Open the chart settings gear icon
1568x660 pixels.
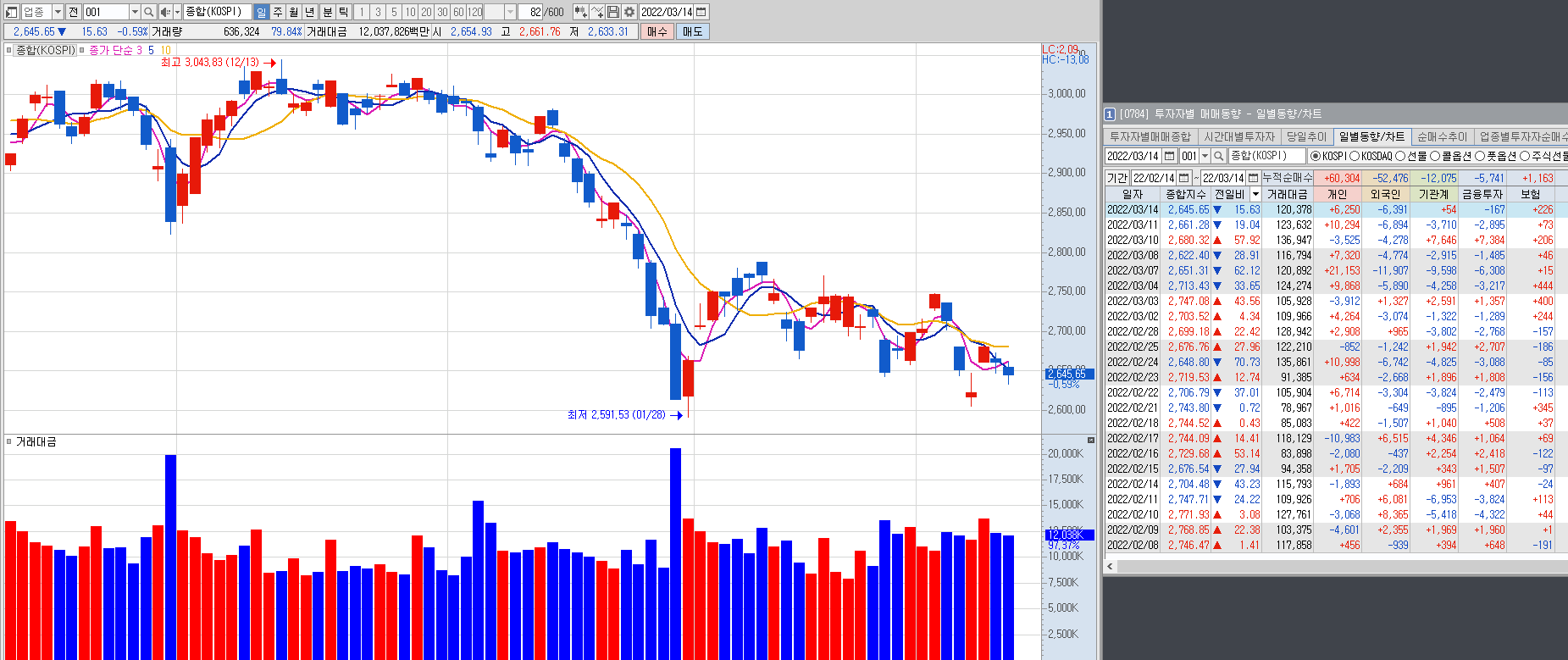tap(629, 12)
